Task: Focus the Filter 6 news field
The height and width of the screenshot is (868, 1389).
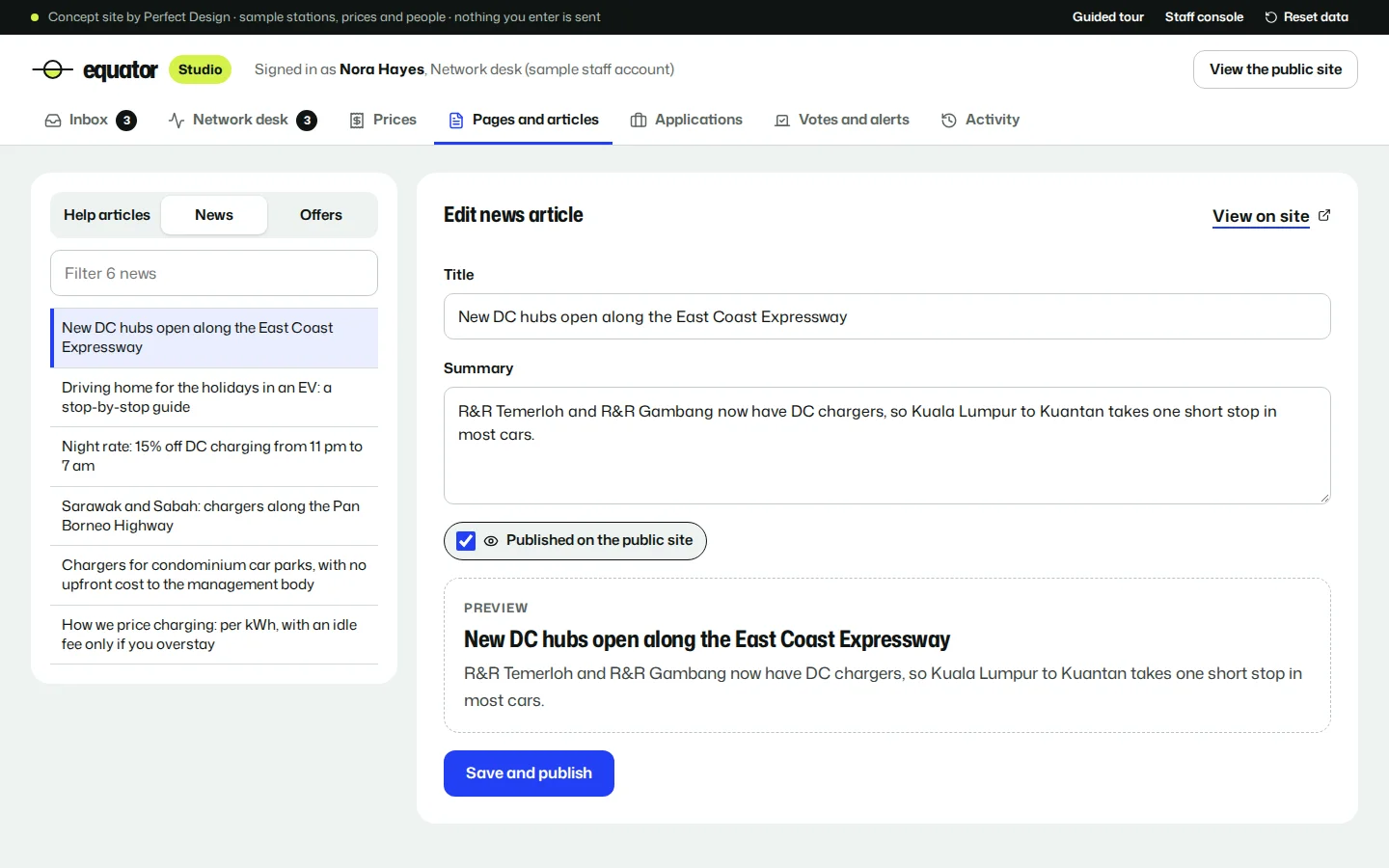Action: pos(214,273)
